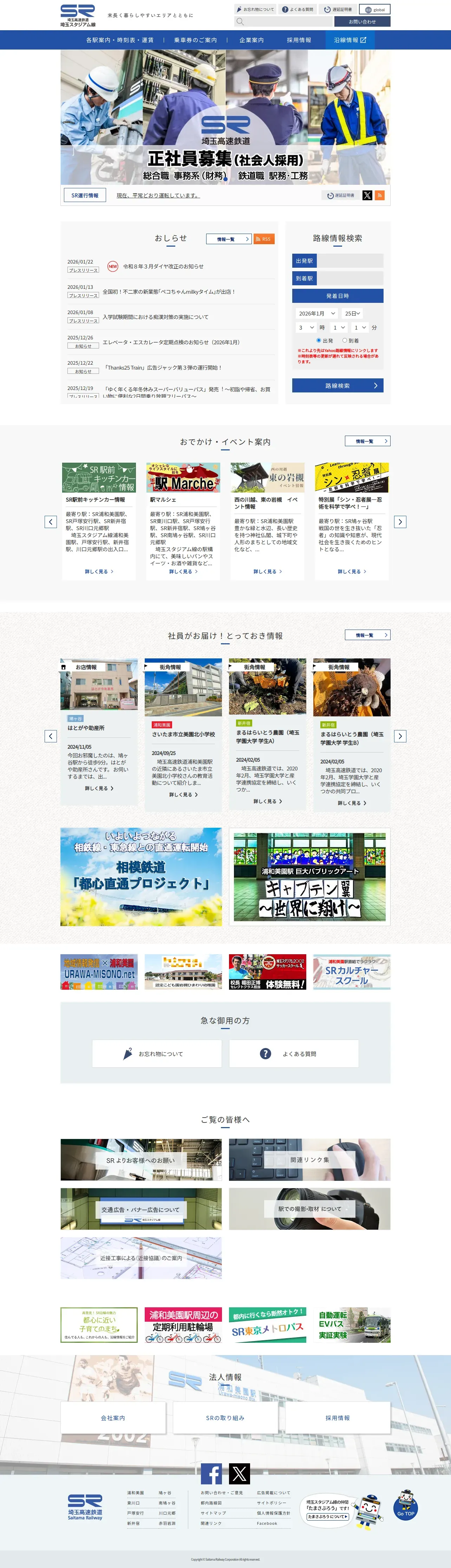The image size is (451, 1568).
Task: Click 情報一覧 button in おしらせ section
Action: pyautogui.click(x=229, y=239)
